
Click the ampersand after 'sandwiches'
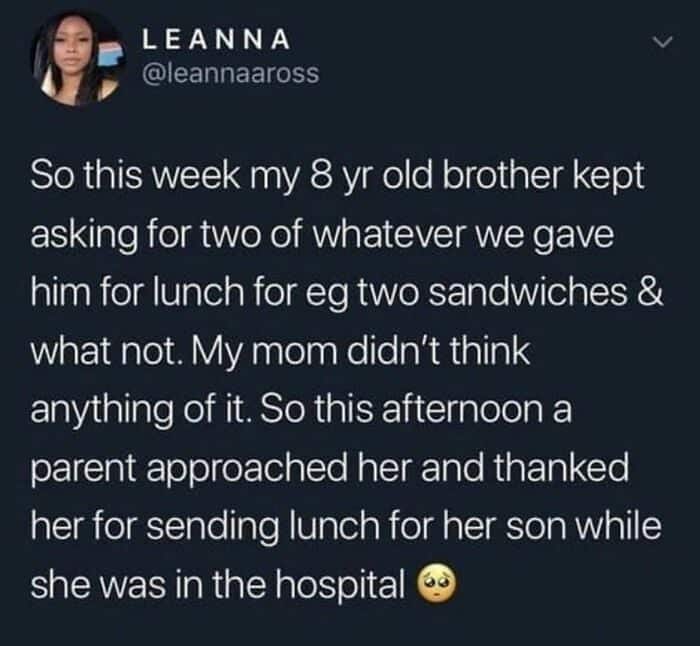652,291
